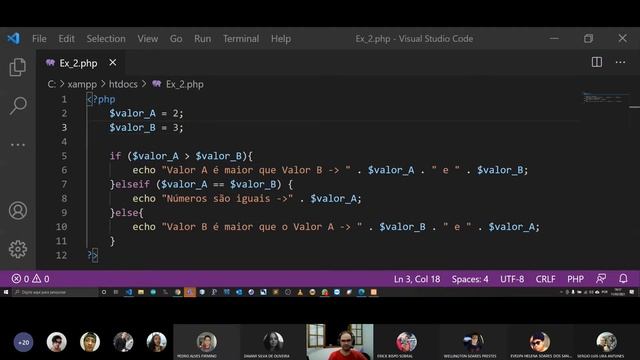Open Task View in taskbar
The image size is (640, 360).
[x=116, y=292]
